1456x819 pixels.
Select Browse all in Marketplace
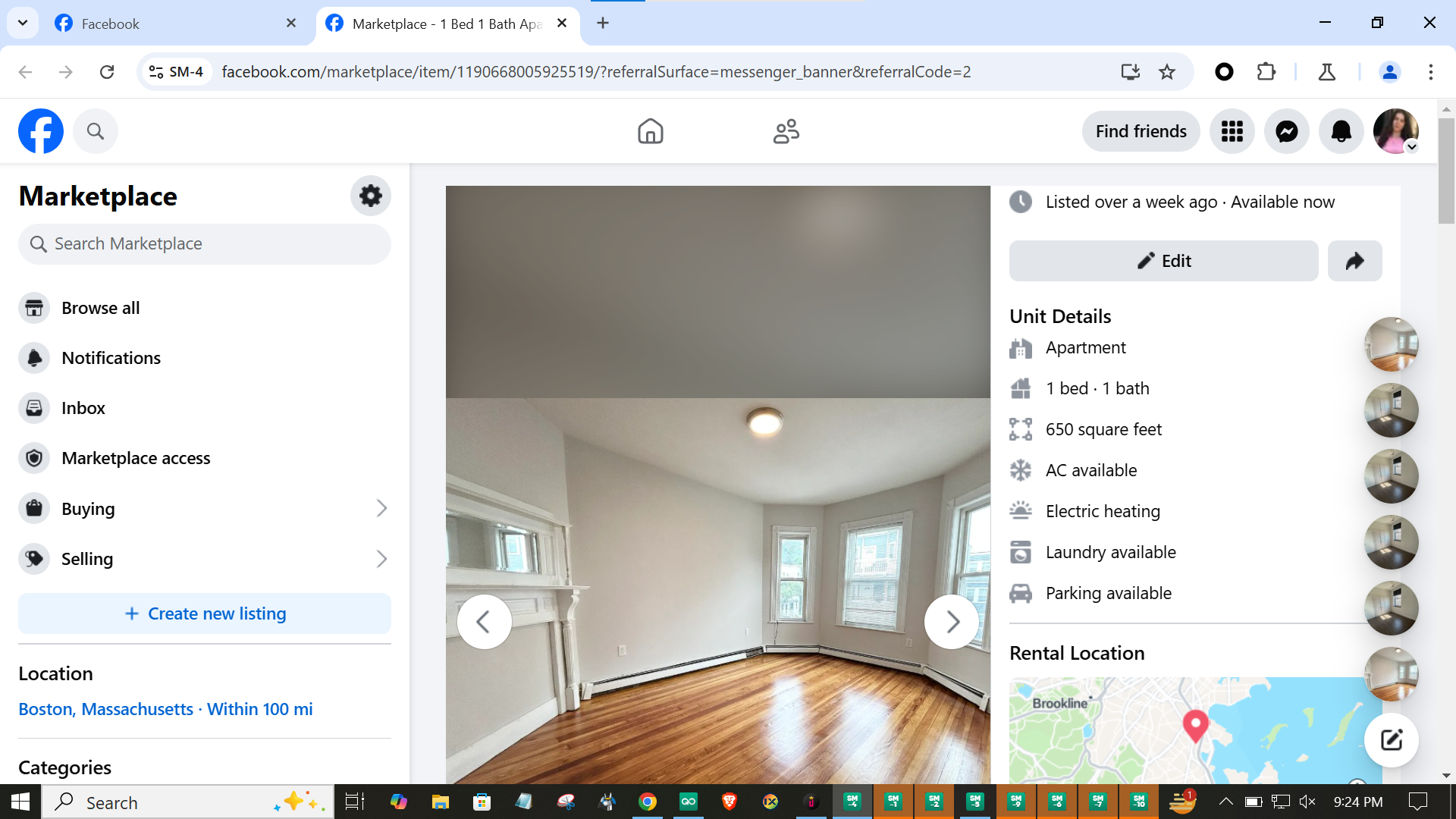click(100, 308)
